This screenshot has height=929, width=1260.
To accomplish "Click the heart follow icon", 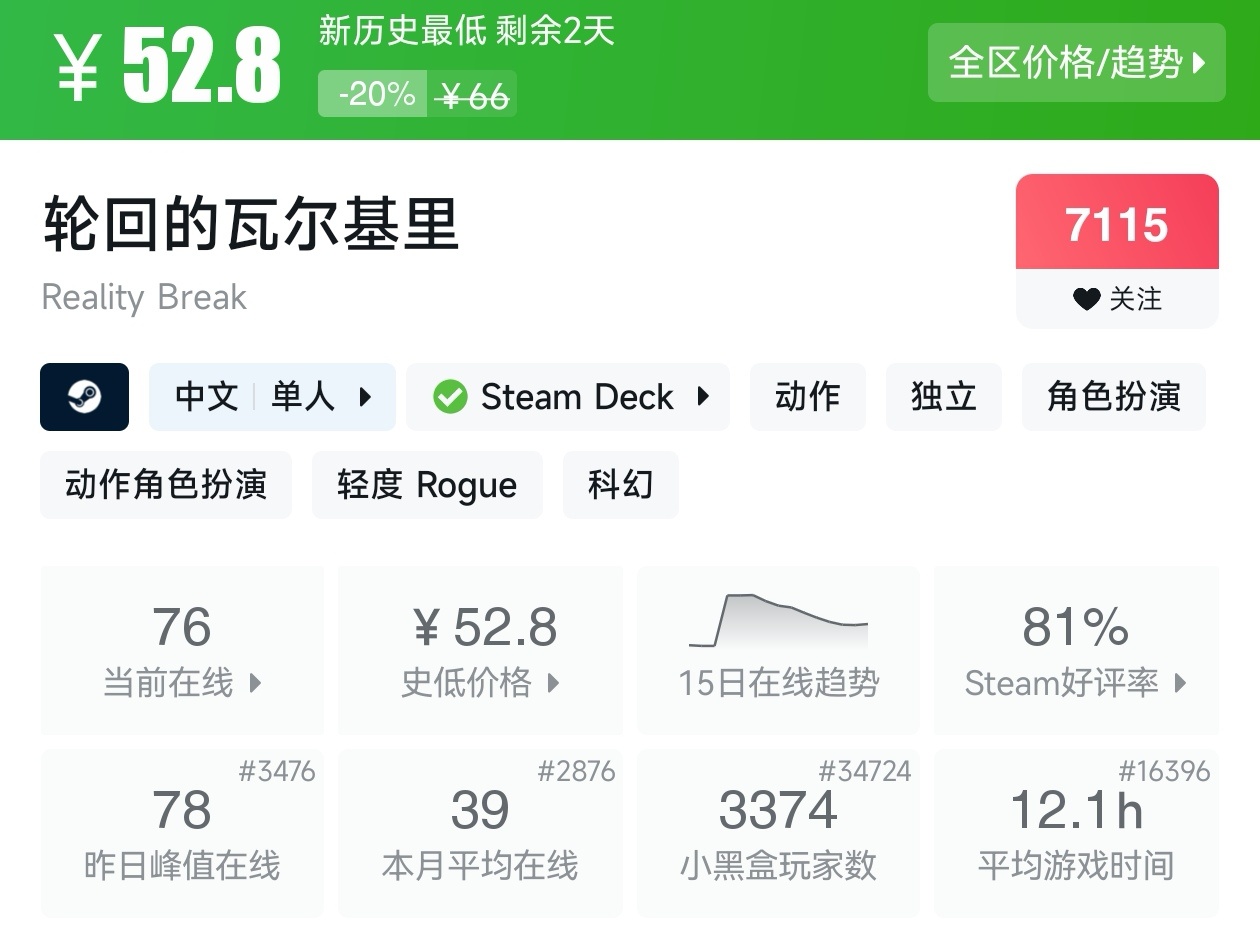I will click(1086, 298).
